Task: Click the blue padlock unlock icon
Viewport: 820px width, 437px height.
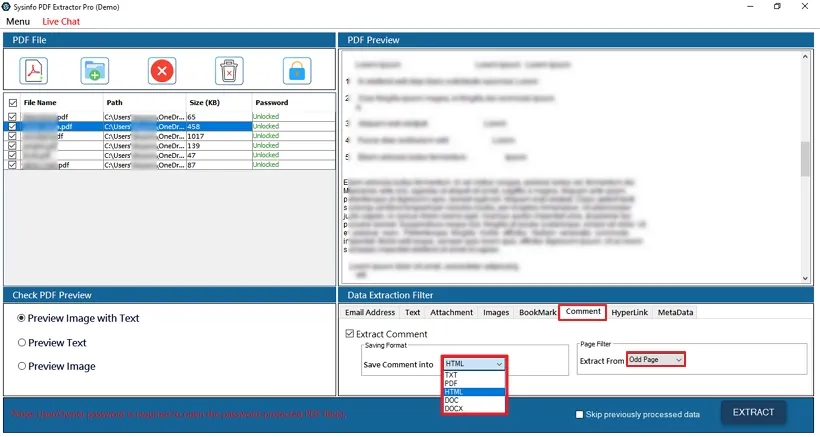Action: pyautogui.click(x=297, y=71)
